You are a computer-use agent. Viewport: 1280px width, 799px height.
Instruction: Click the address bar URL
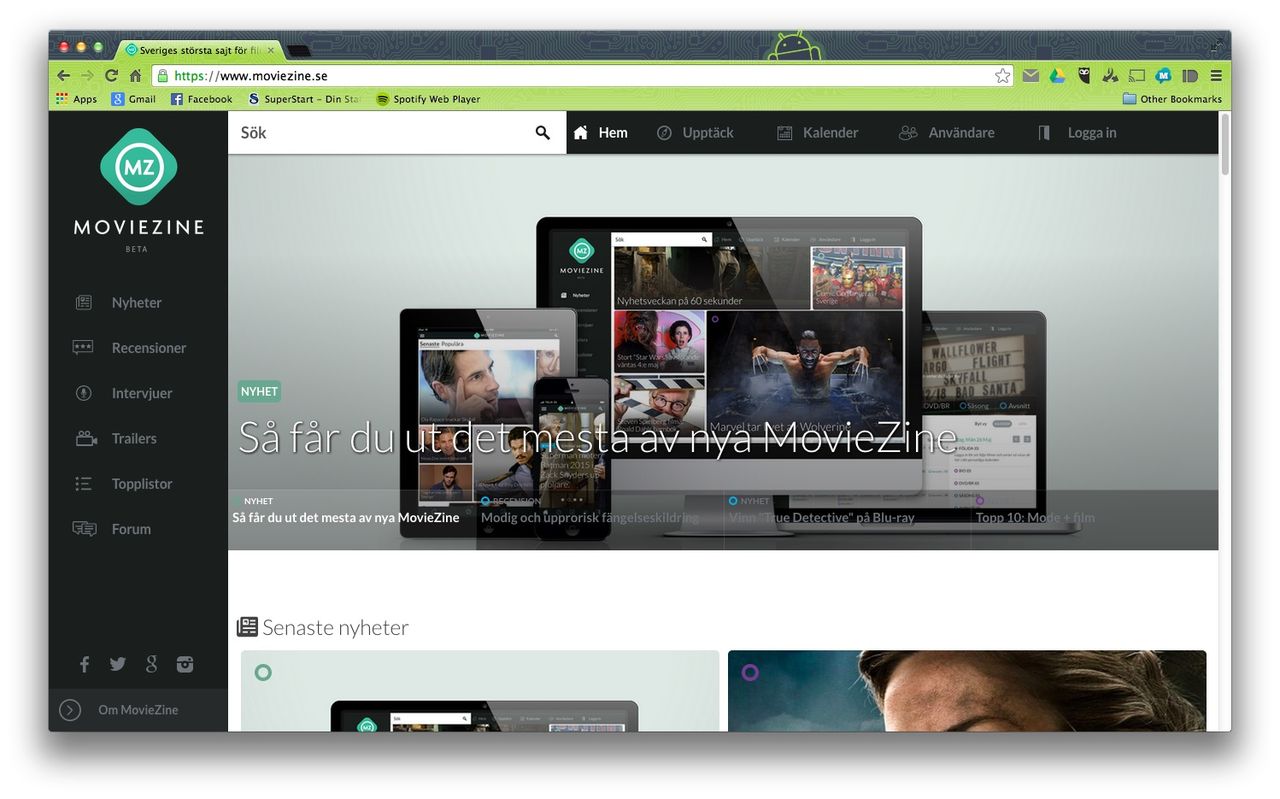pyautogui.click(x=251, y=76)
